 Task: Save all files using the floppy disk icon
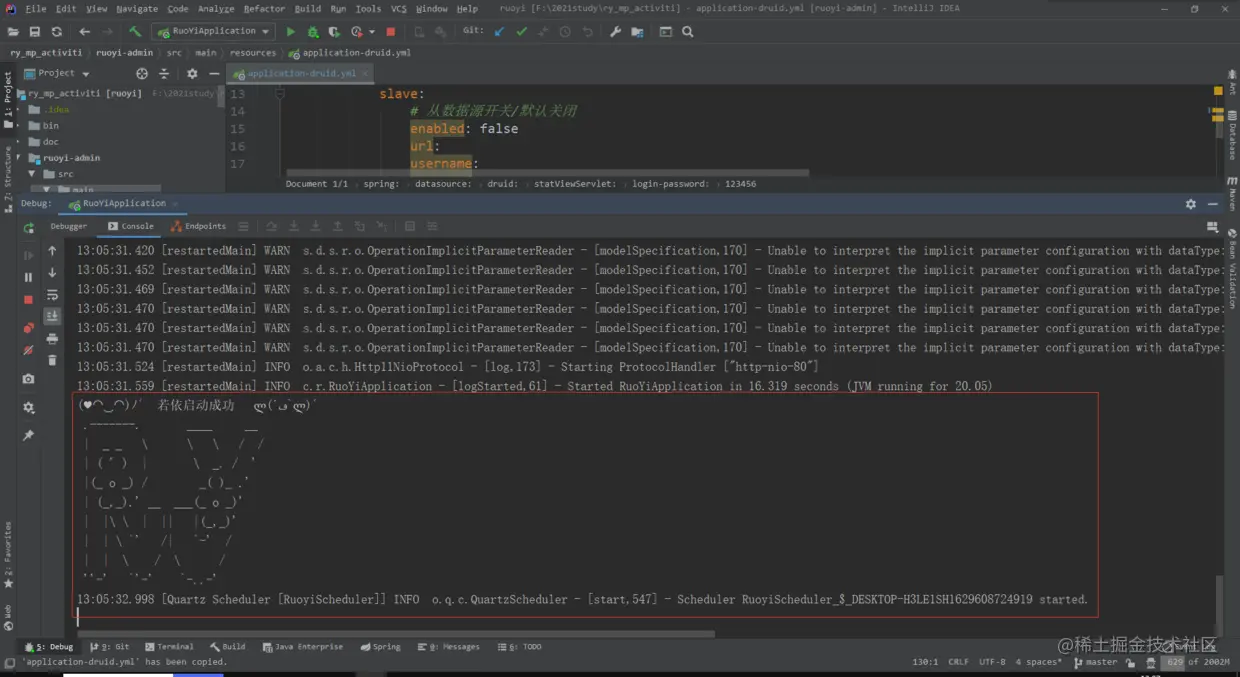click(x=35, y=32)
